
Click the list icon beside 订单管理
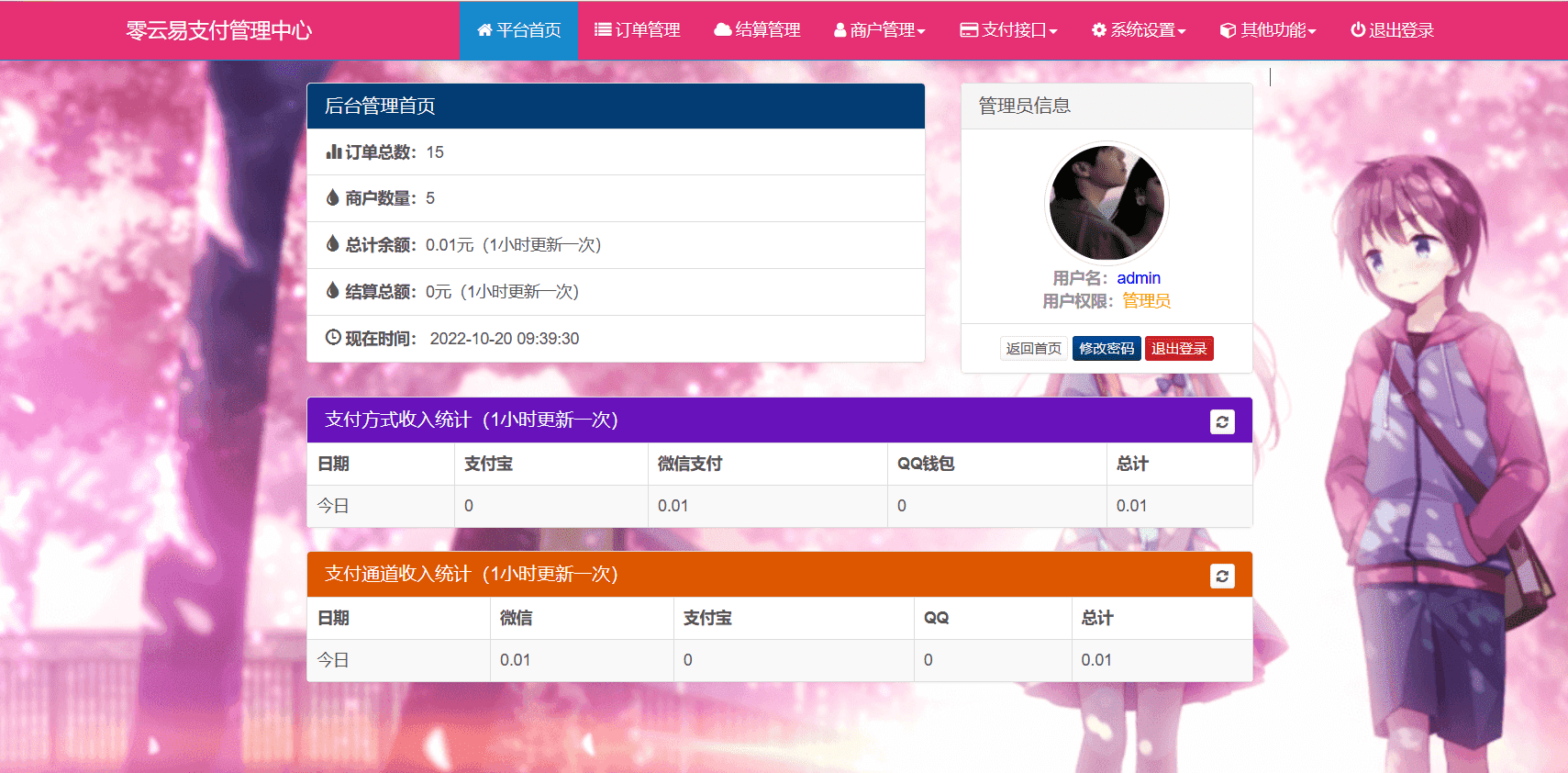click(603, 30)
